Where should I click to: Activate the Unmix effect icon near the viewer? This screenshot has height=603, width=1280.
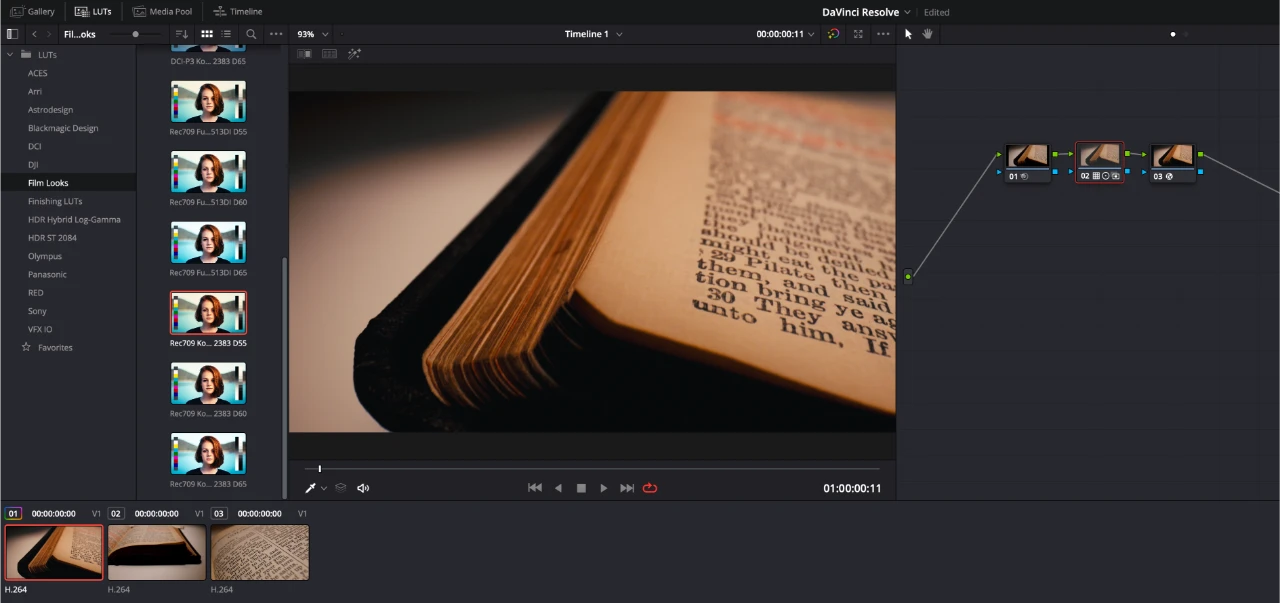pos(354,53)
